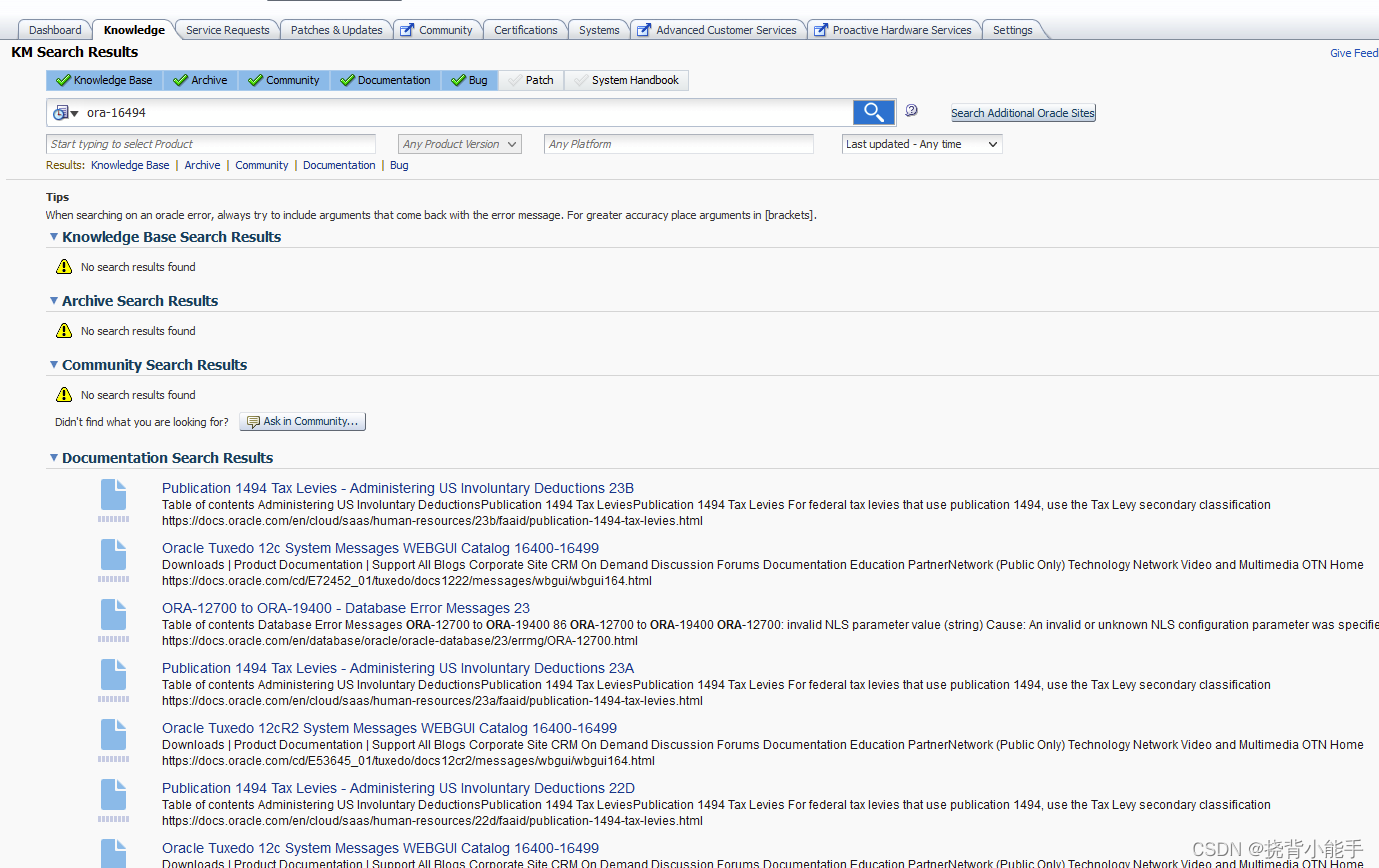Open Publication 1494 Tax Levies 23B result
Viewport: 1379px width, 868px height.
click(398, 488)
